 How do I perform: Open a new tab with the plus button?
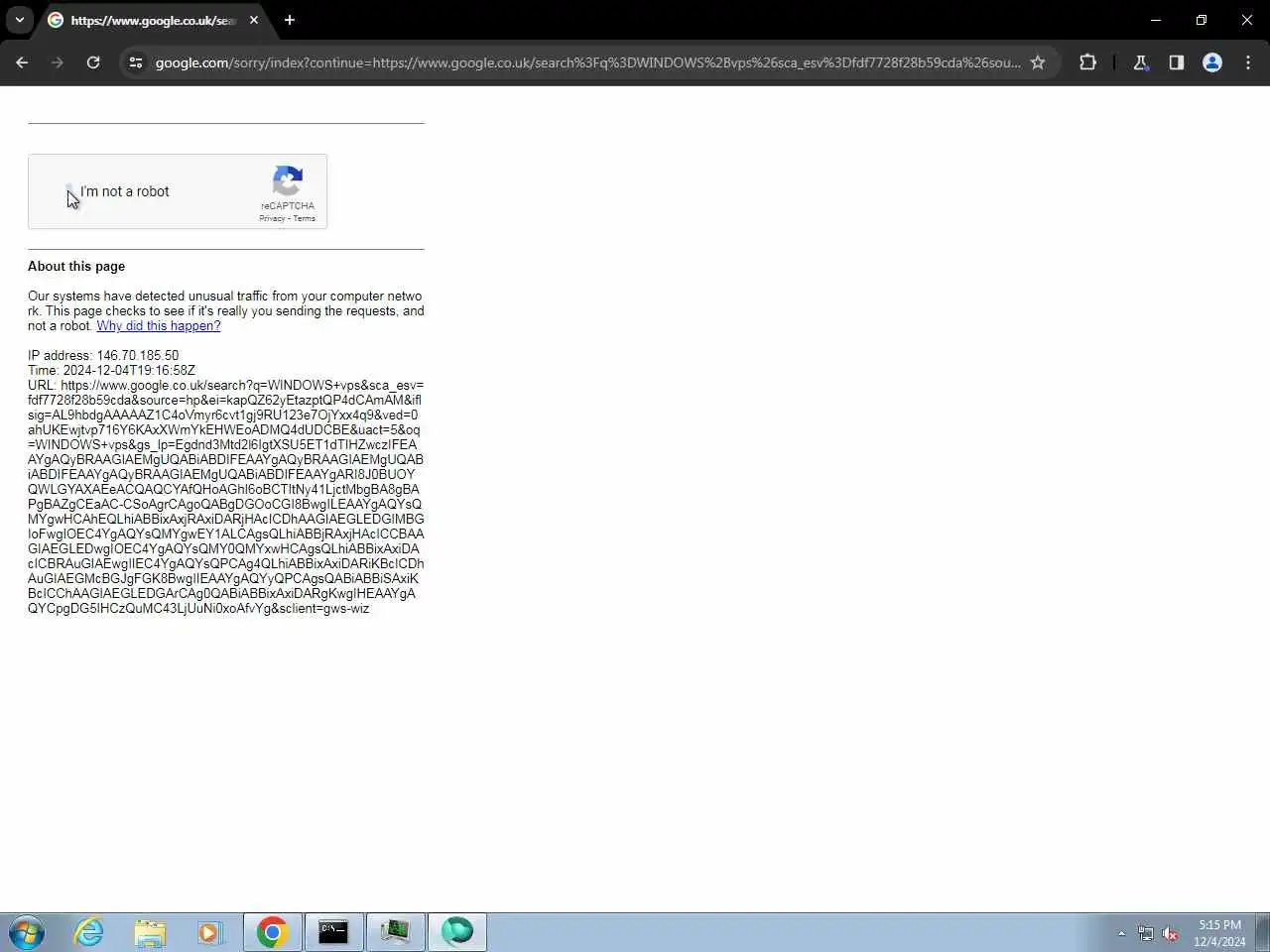coord(290,20)
